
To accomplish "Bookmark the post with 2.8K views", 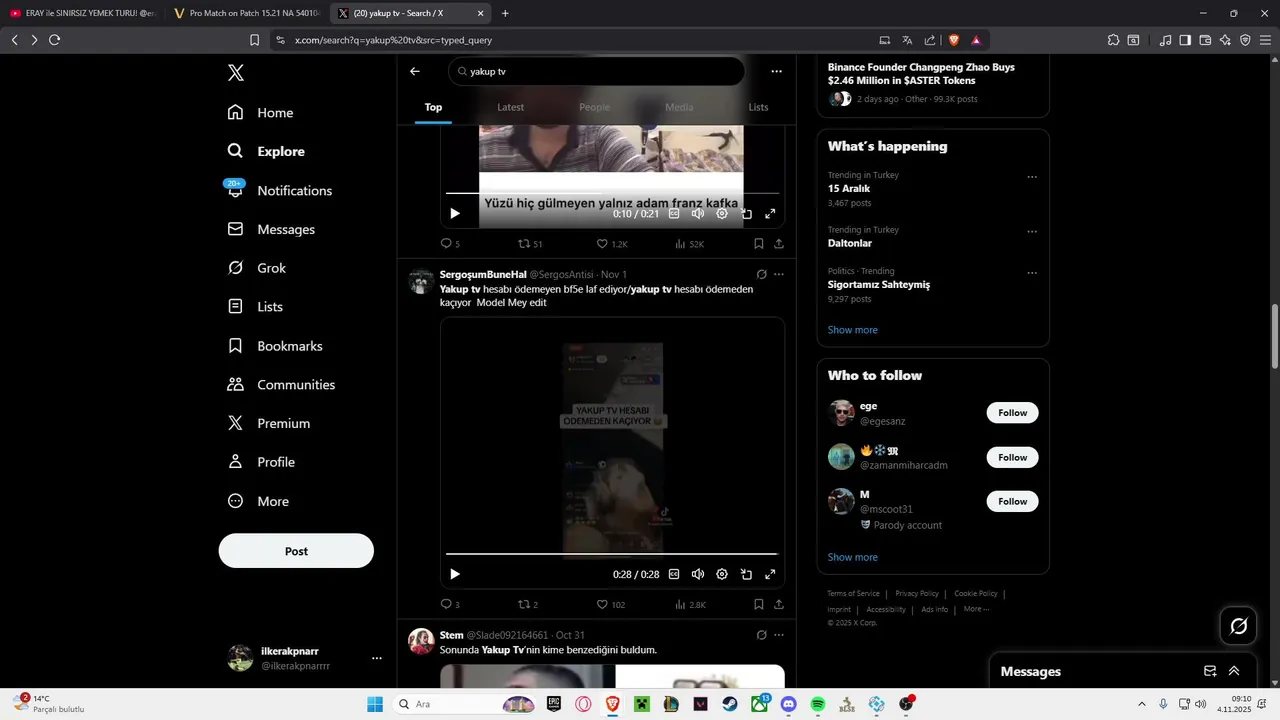I will click(759, 605).
